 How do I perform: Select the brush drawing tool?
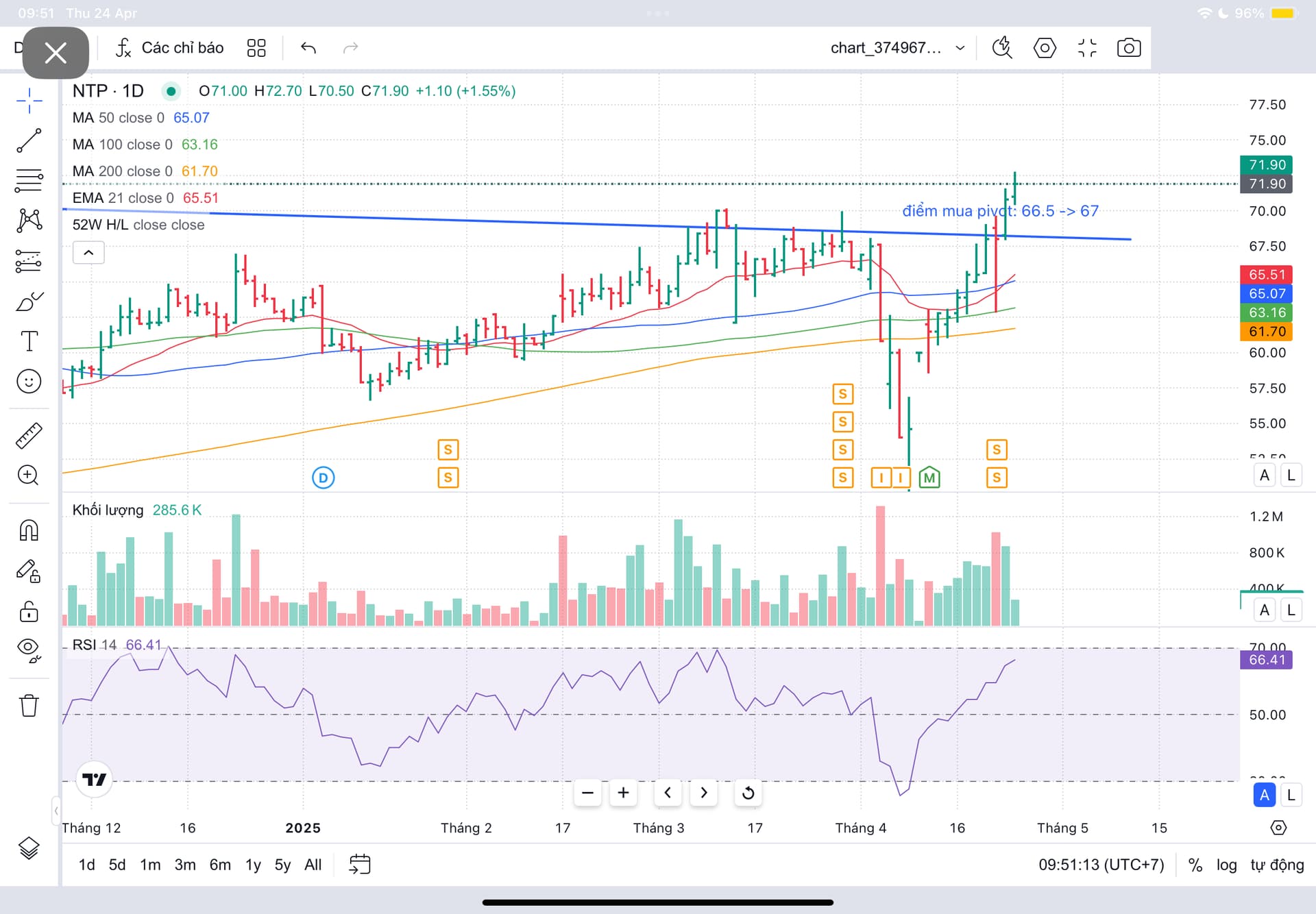coord(29,301)
